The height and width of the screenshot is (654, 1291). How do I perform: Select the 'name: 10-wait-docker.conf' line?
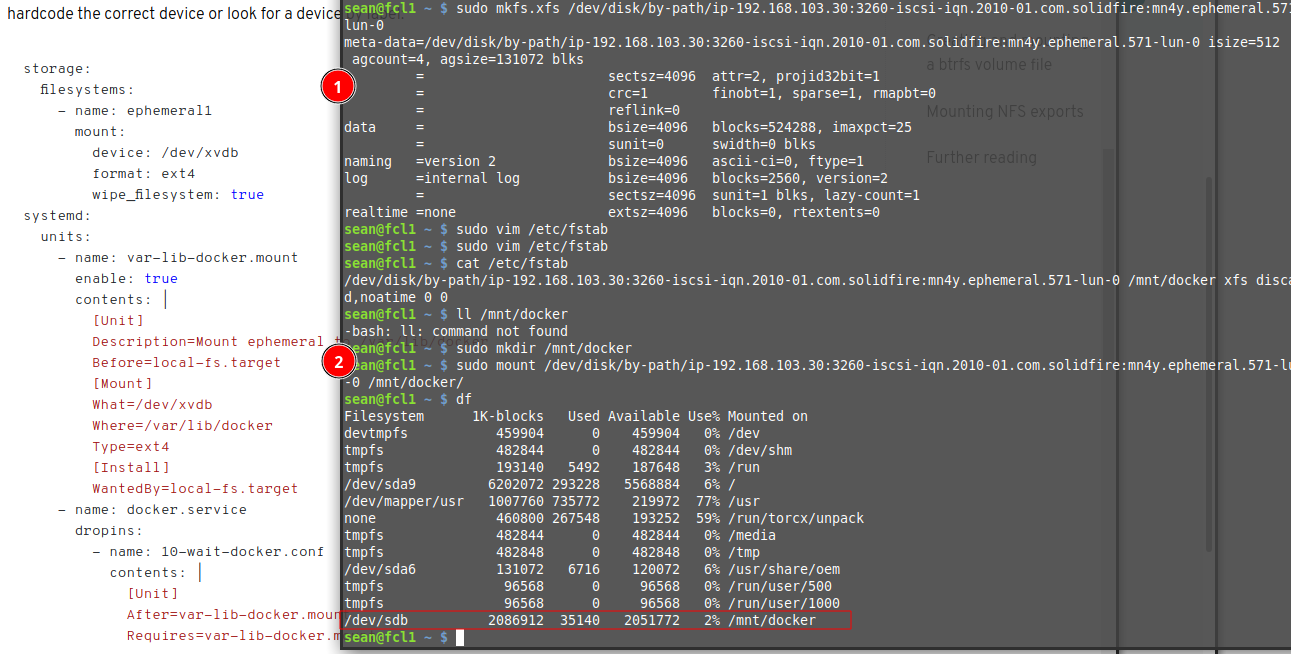[x=208, y=552]
